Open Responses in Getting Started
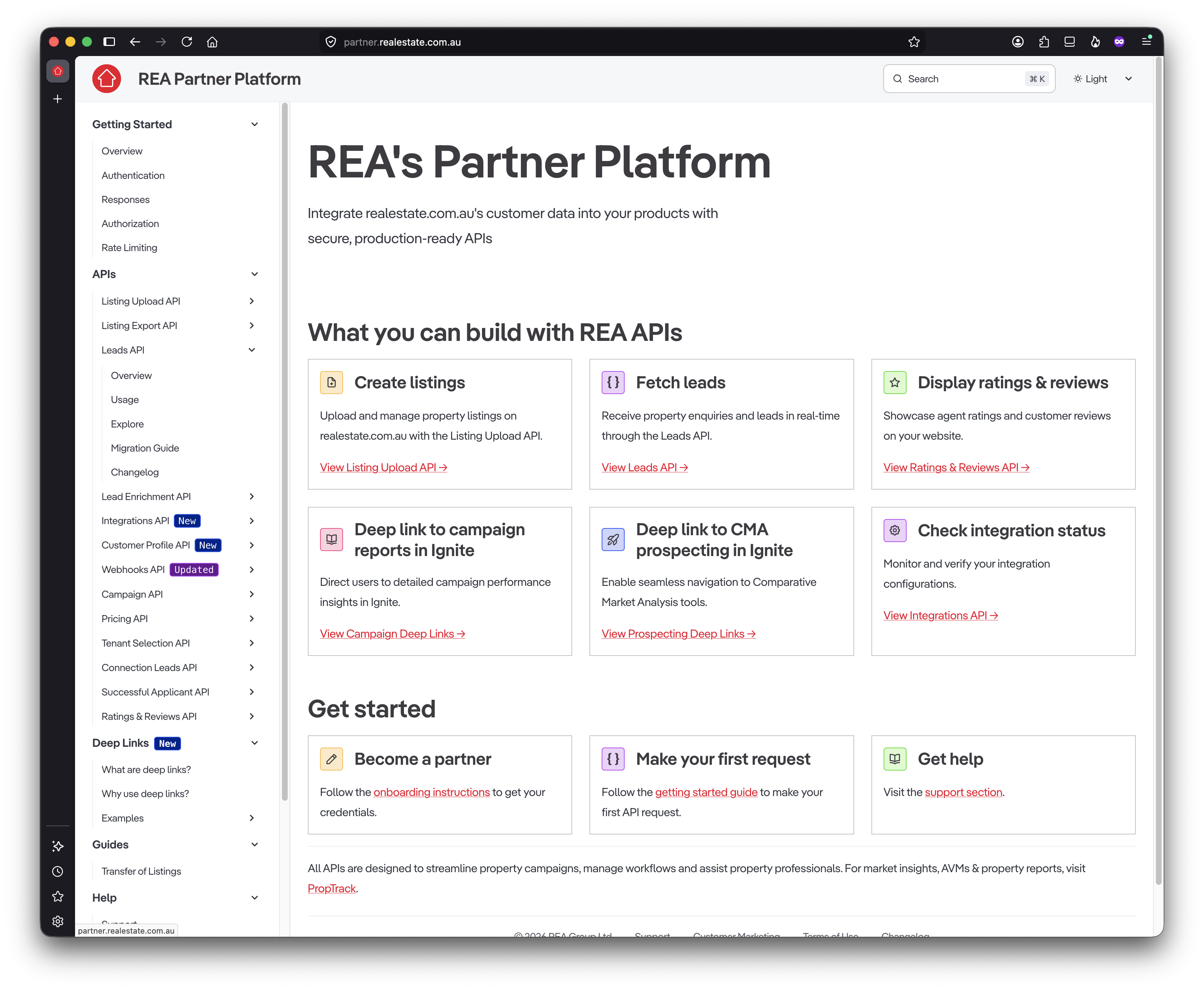Screen dimensions: 1204x990 tap(125, 200)
